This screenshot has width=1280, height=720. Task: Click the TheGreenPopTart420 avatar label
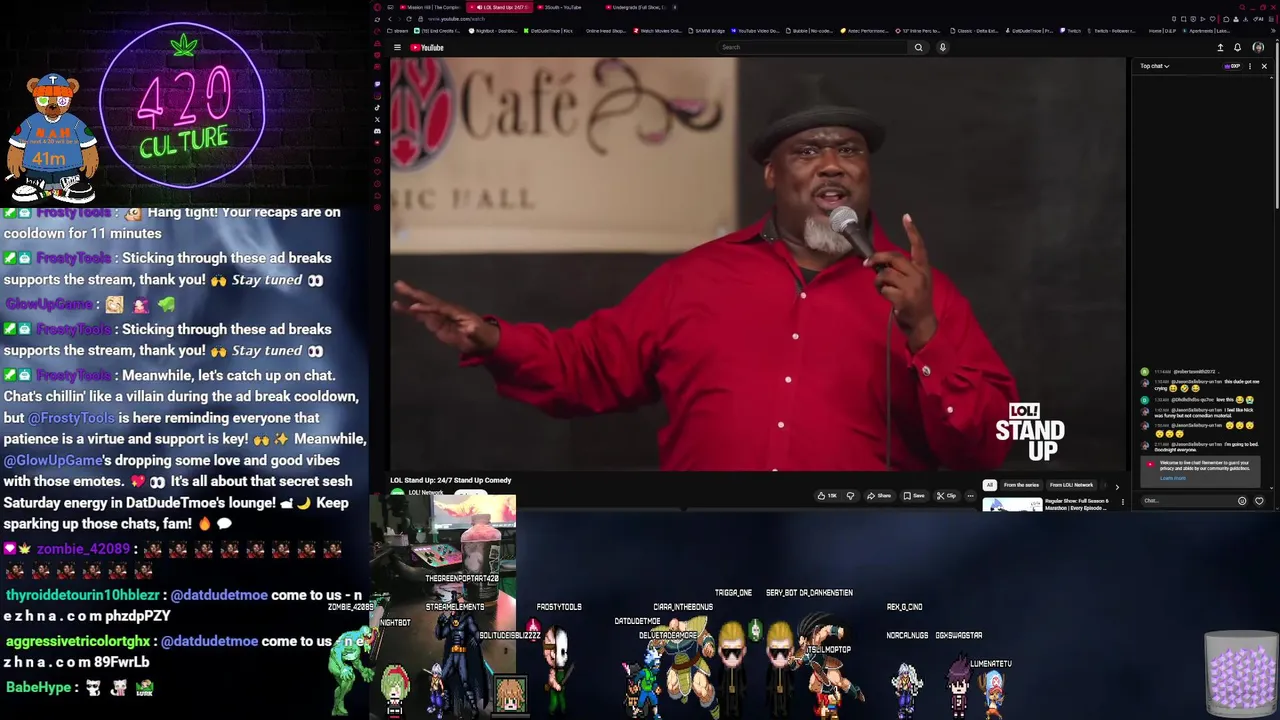pos(461,579)
